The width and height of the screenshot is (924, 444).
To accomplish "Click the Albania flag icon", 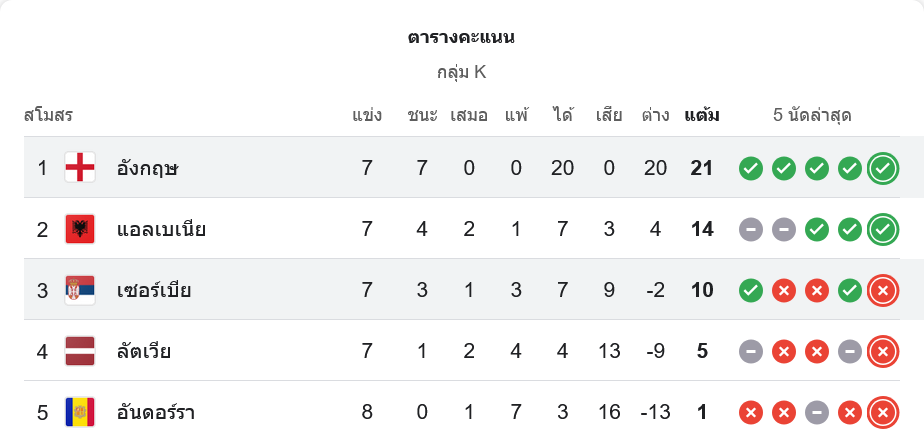I will (80, 229).
